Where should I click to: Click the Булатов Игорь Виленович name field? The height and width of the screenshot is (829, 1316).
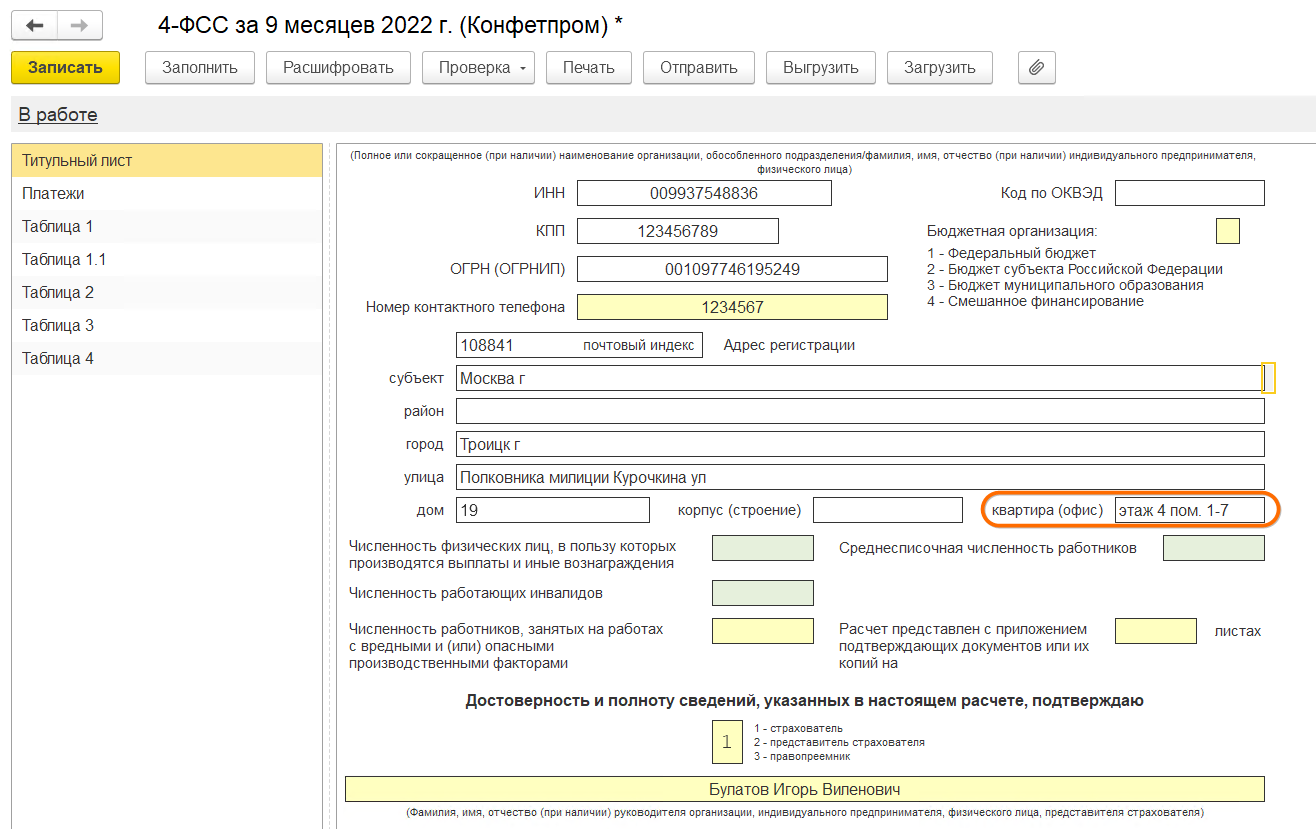pos(805,789)
